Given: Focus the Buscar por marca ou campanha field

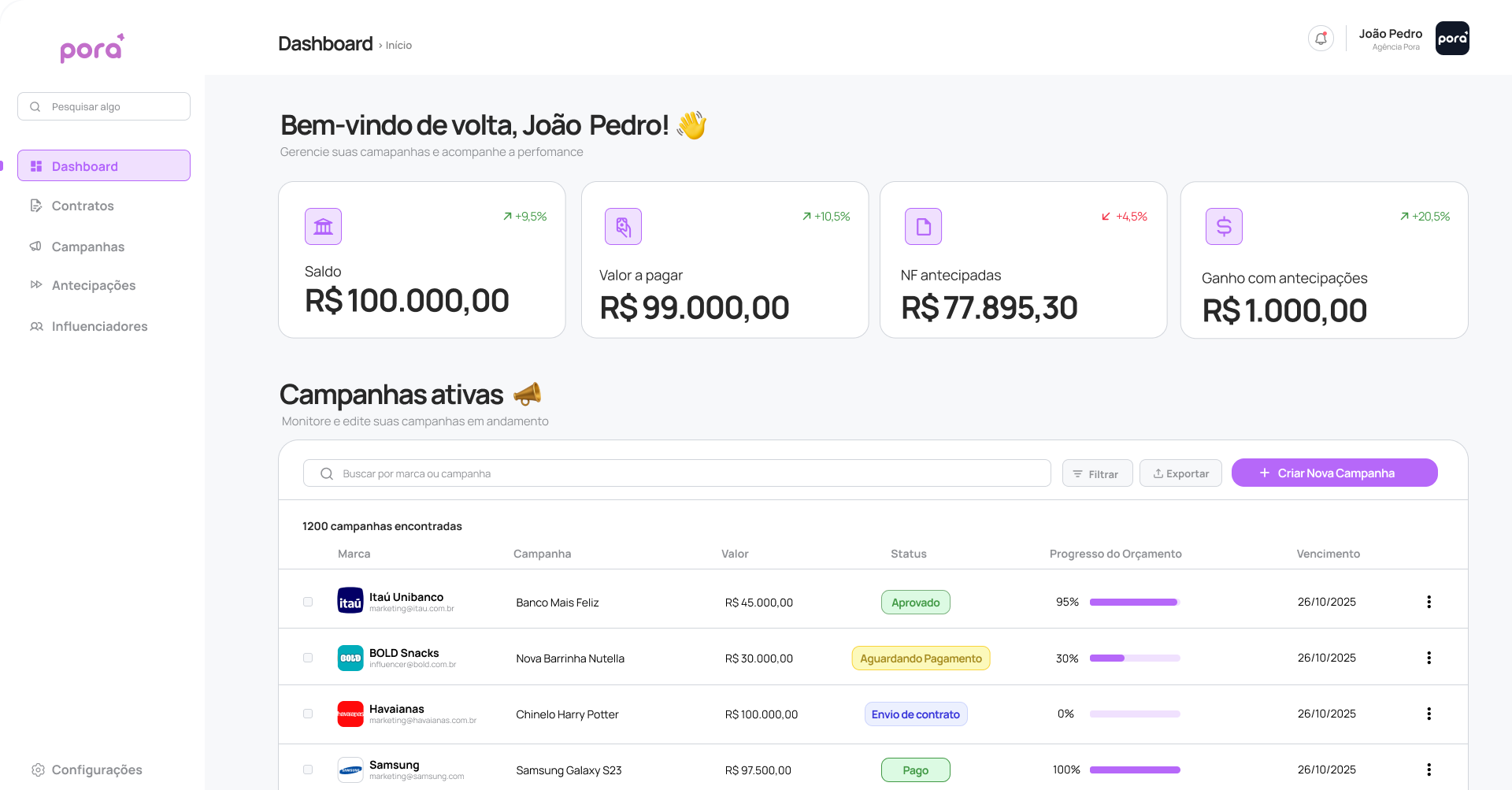Looking at the screenshot, I should click(x=677, y=473).
